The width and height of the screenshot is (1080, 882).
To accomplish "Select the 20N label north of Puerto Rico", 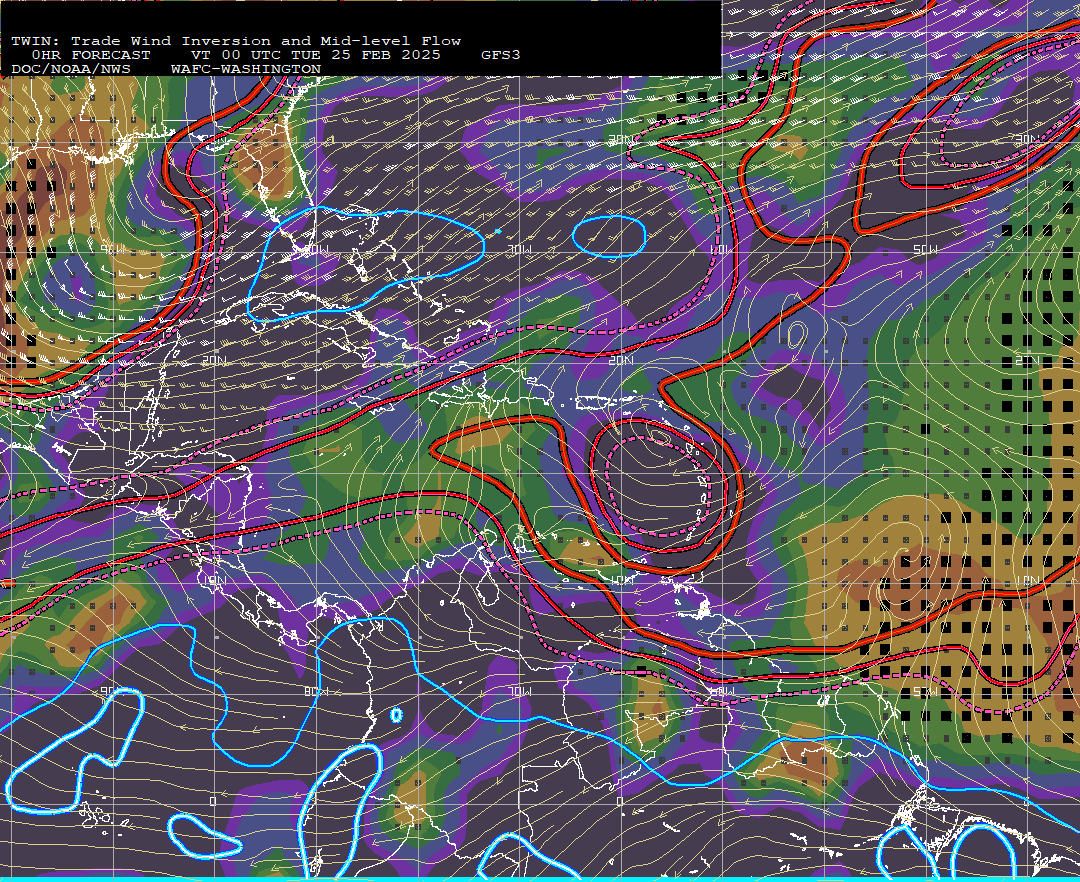I will pyautogui.click(x=621, y=360).
